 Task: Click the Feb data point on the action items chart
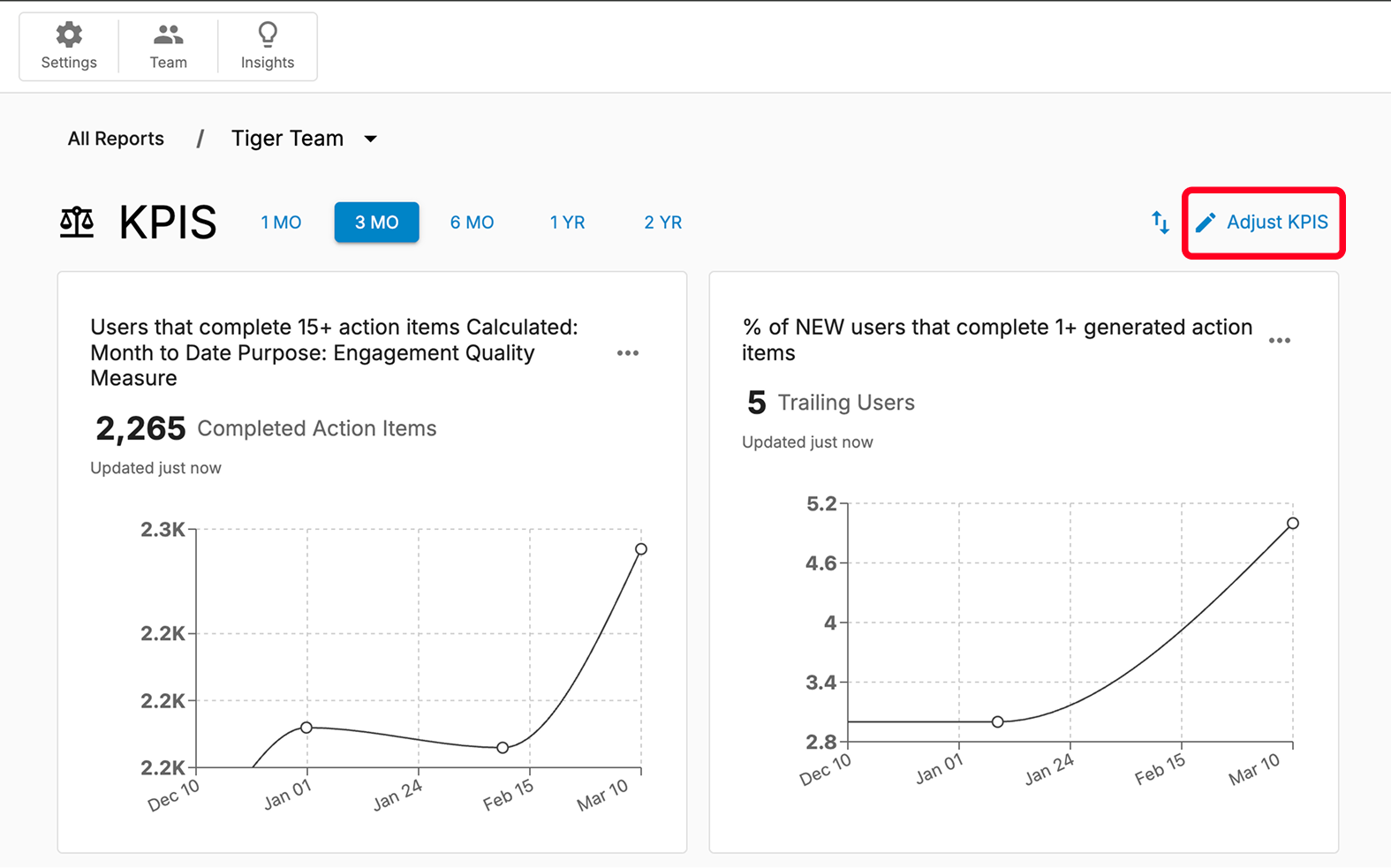point(503,748)
